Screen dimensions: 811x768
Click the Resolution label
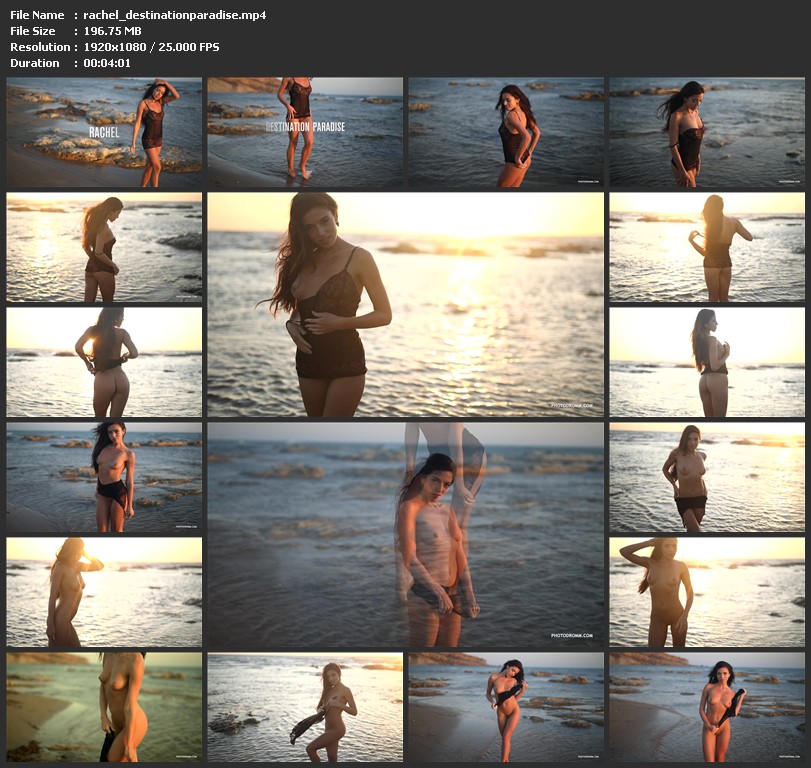tap(40, 47)
